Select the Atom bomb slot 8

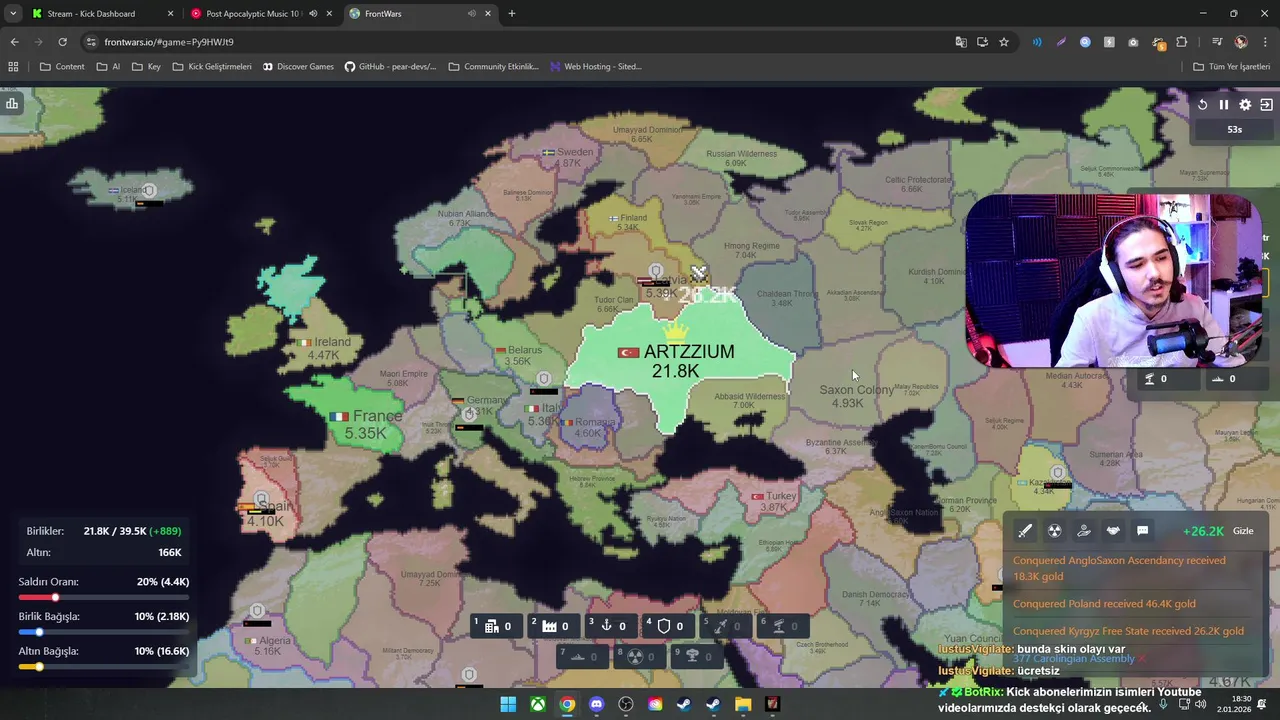pos(640,656)
